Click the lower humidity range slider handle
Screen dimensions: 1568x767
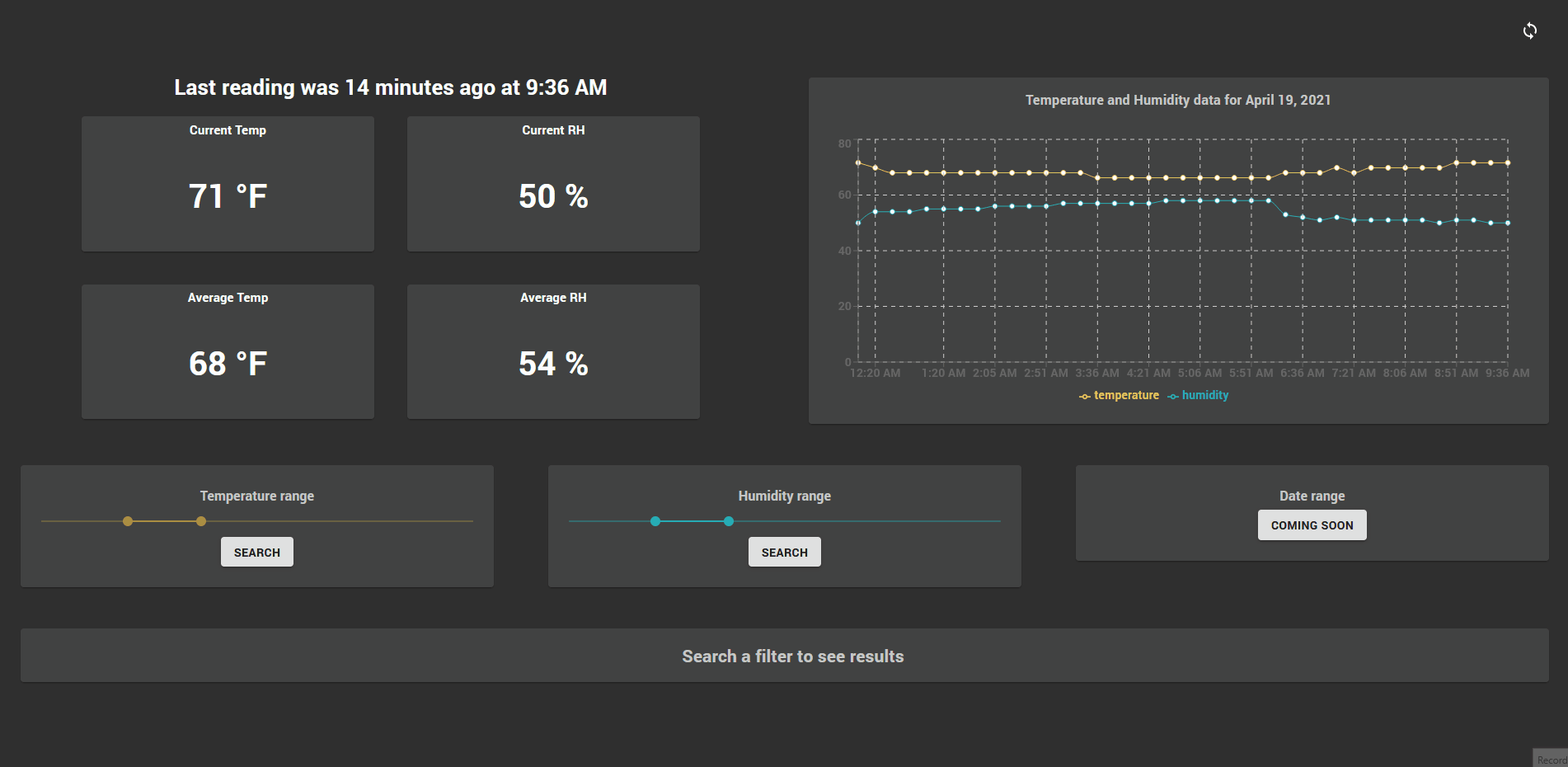[x=655, y=521]
